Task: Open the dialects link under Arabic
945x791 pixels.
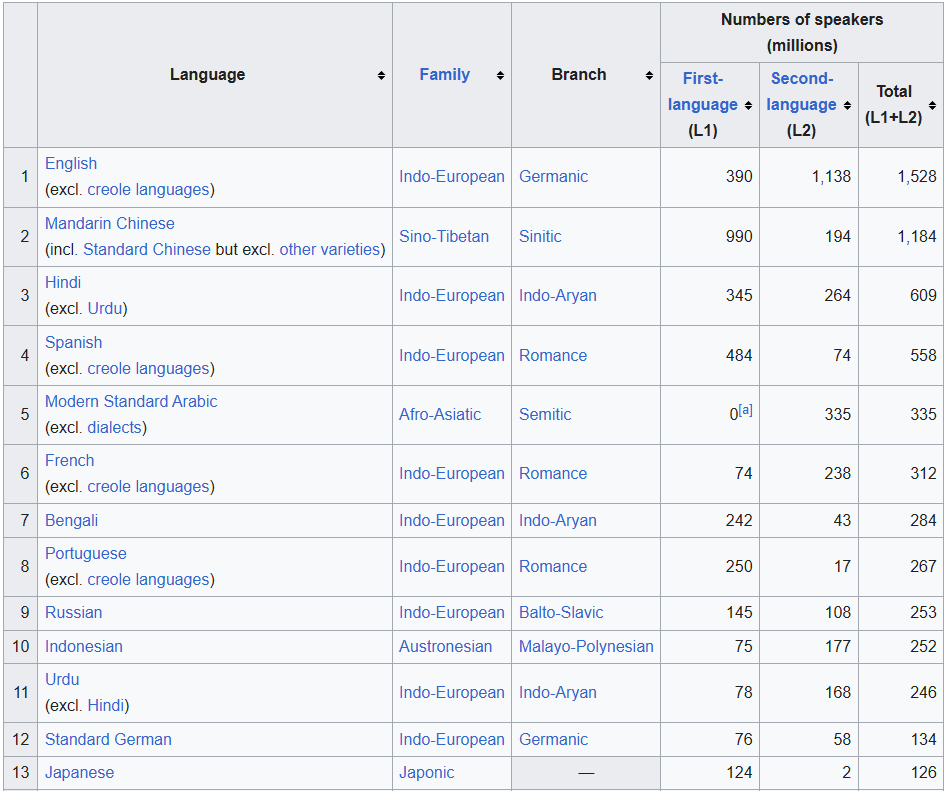Action: click(115, 427)
